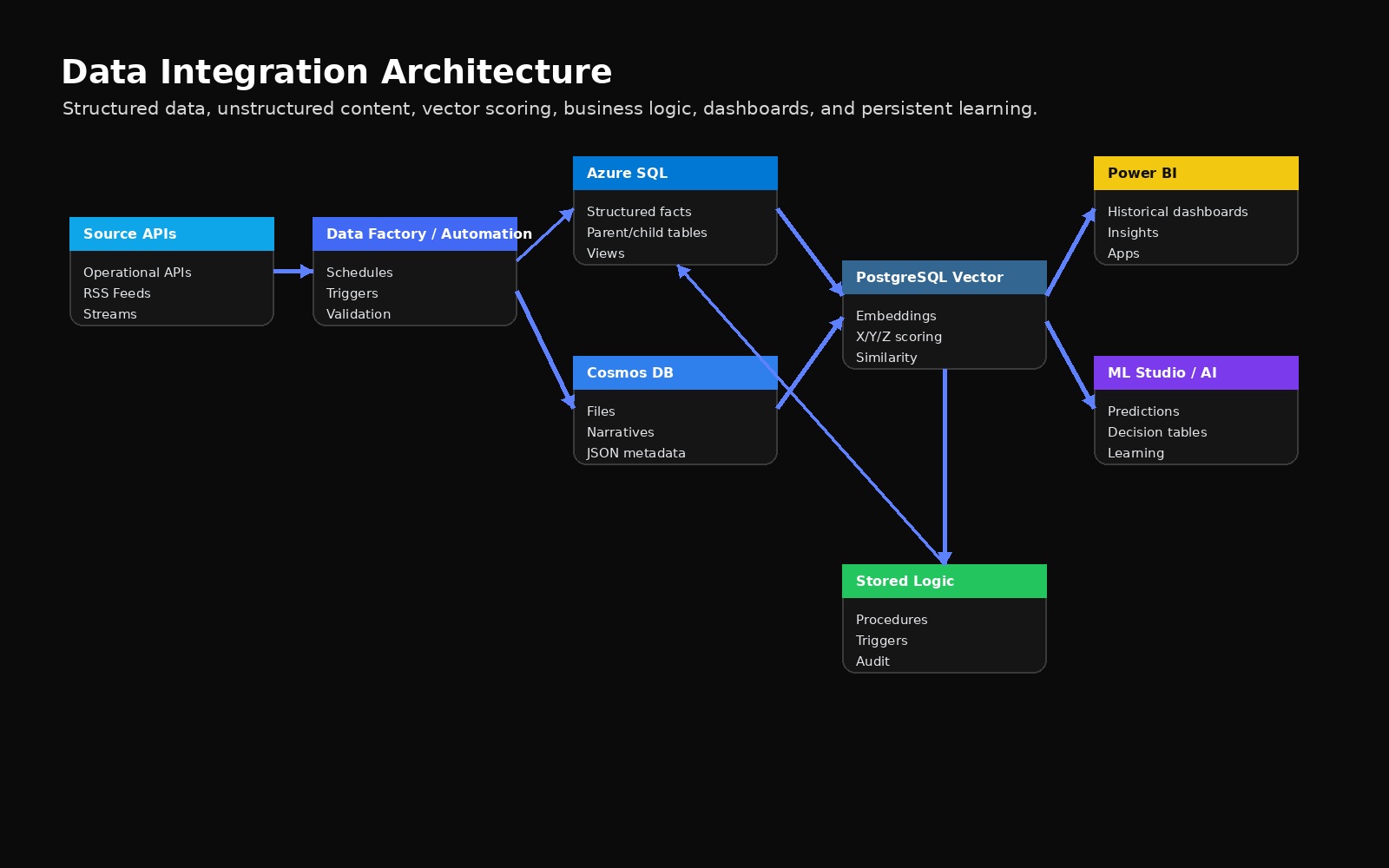Viewport: 1389px width, 868px height.
Task: Click 'Schedules' in Data Factory
Action: click(x=359, y=273)
